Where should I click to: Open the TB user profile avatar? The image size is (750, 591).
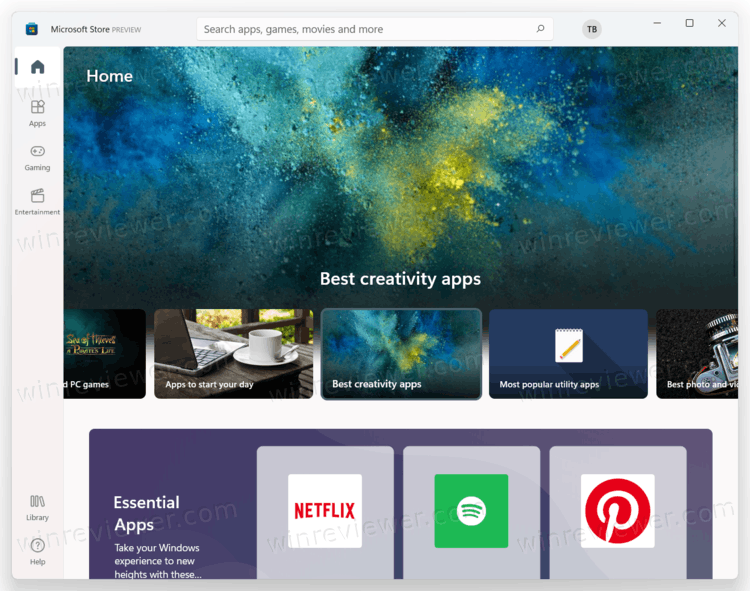point(592,29)
